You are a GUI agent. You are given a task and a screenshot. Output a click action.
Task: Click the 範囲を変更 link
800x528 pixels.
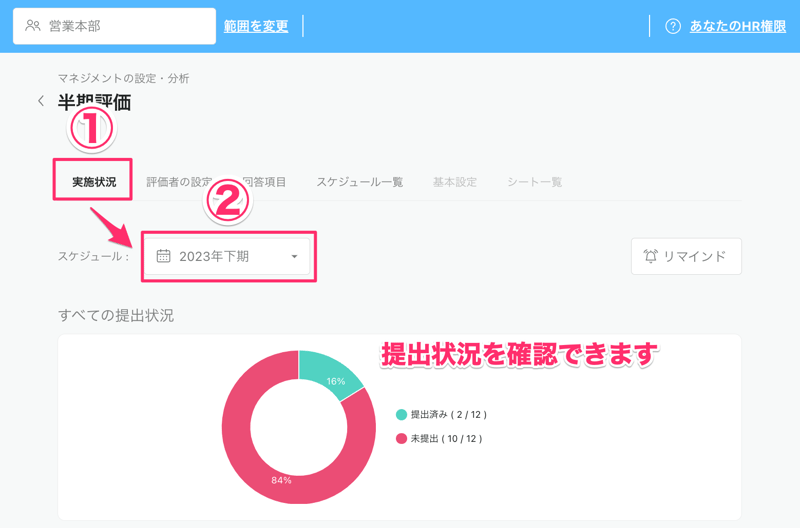256,26
